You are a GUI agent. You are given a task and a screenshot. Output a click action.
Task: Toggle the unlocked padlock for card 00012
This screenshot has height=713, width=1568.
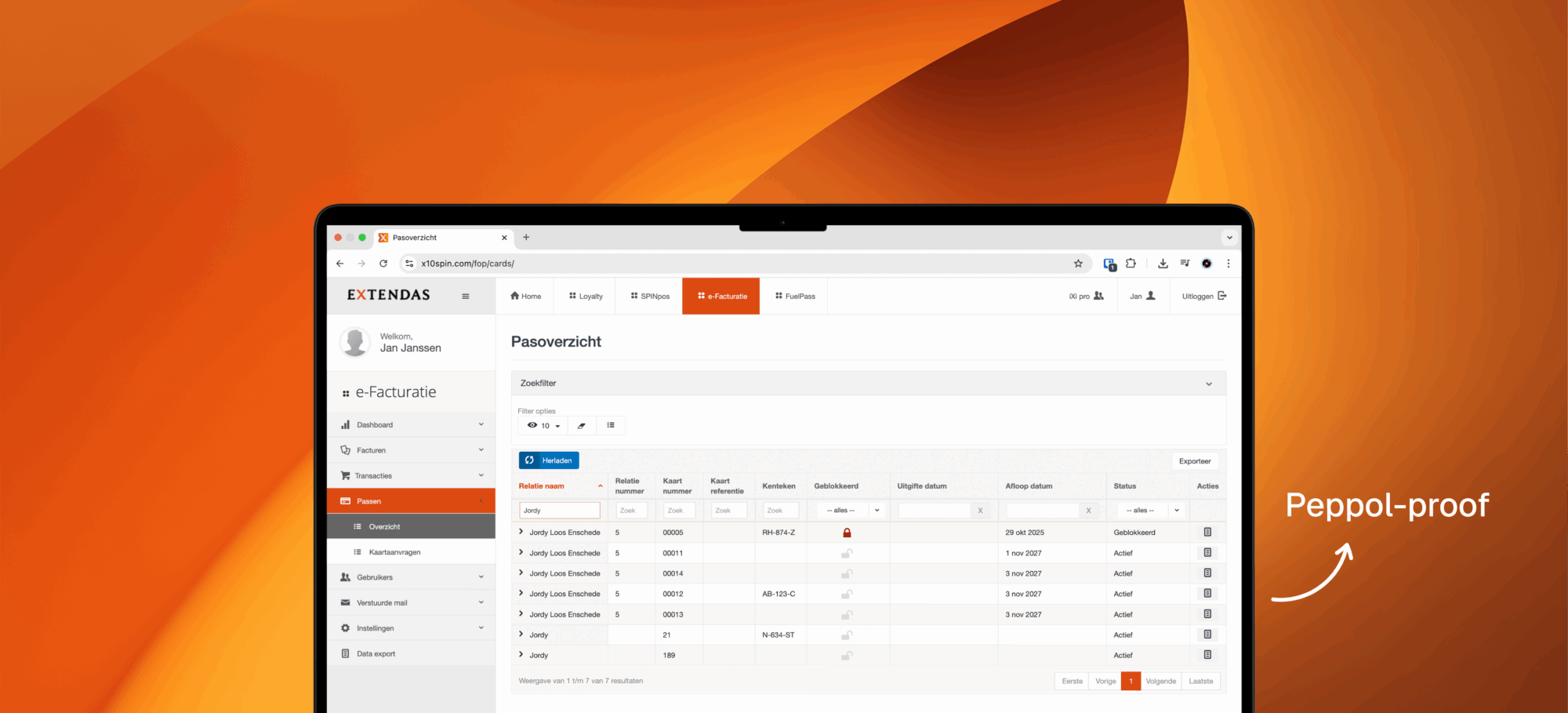[847, 595]
